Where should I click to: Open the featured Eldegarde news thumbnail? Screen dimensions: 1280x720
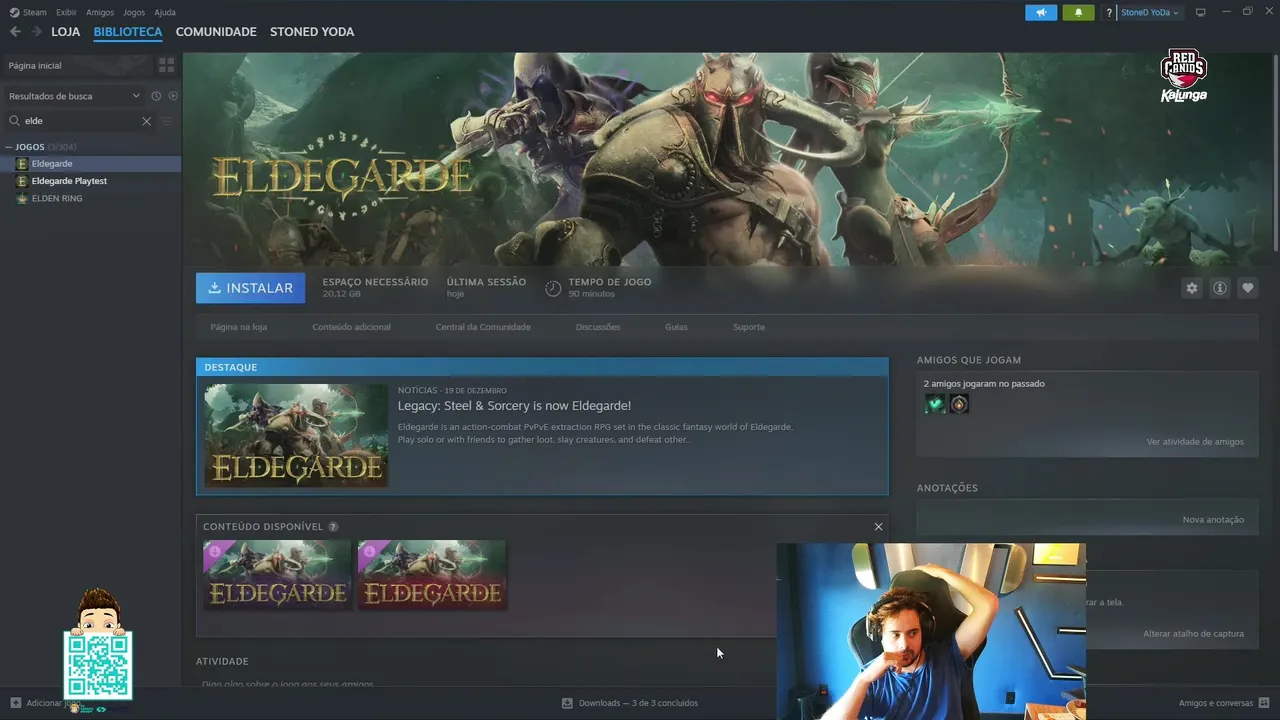point(296,435)
